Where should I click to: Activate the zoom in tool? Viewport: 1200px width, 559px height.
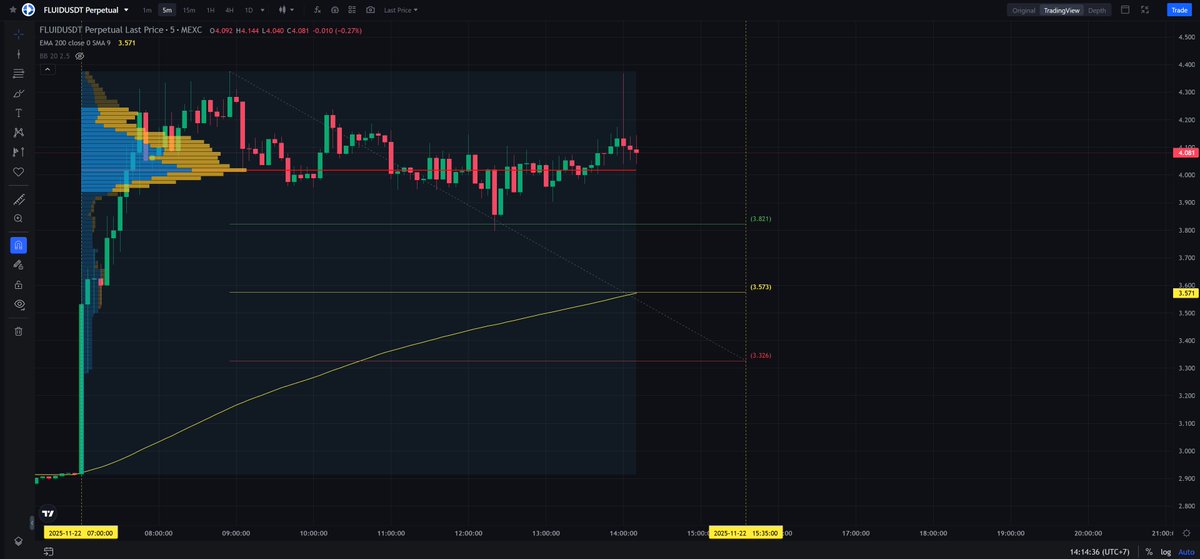tap(18, 218)
